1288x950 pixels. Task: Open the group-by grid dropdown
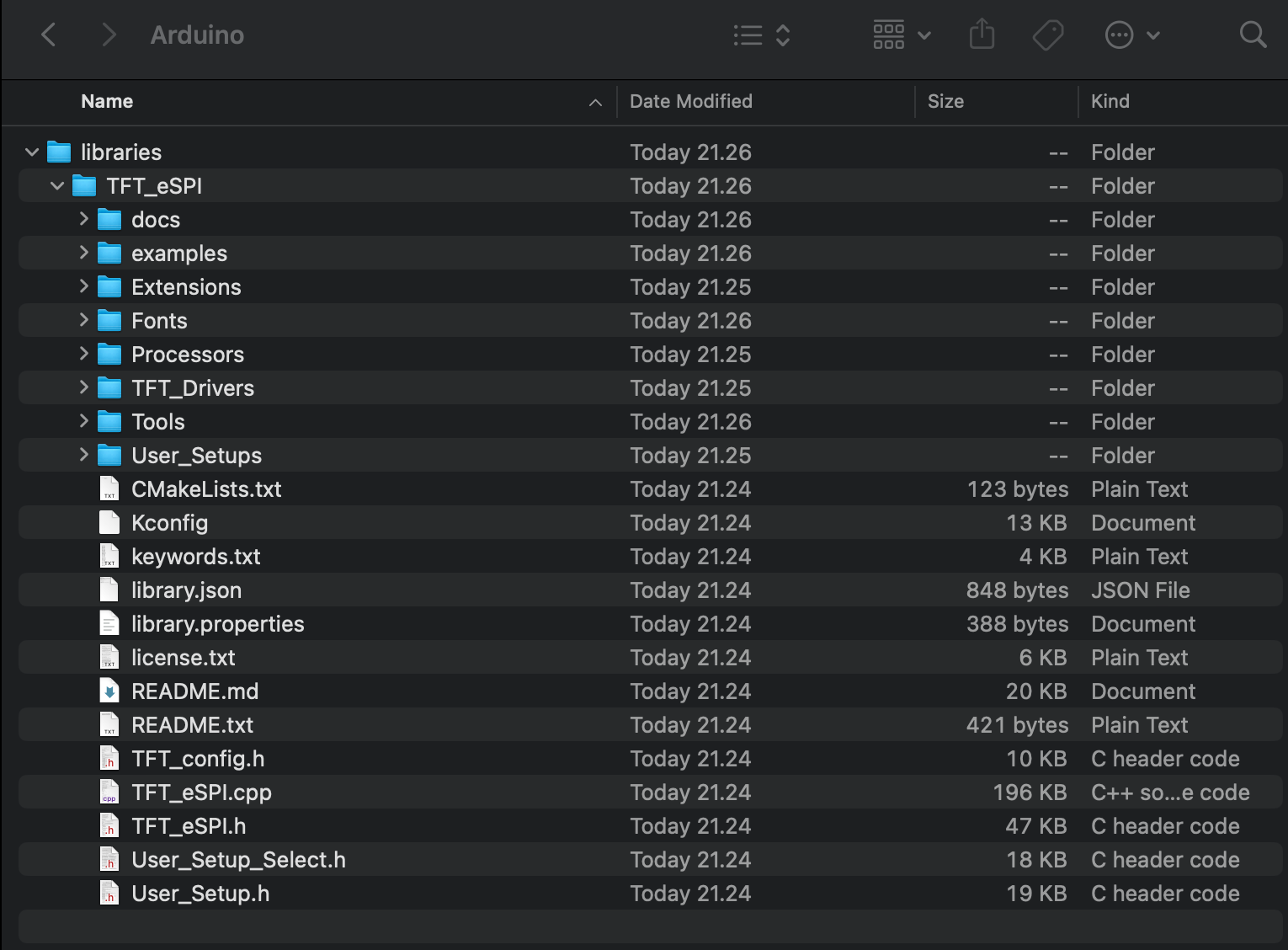coord(902,35)
